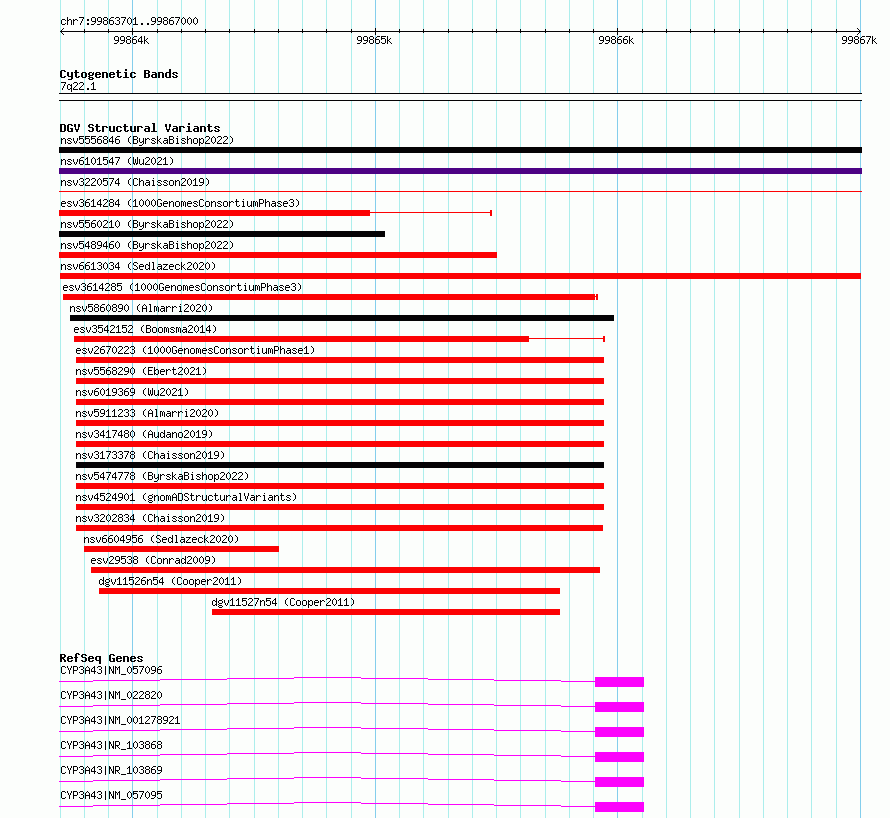
Task: Click the red nsv5911233 variant bar
Action: pyautogui.click(x=340, y=423)
